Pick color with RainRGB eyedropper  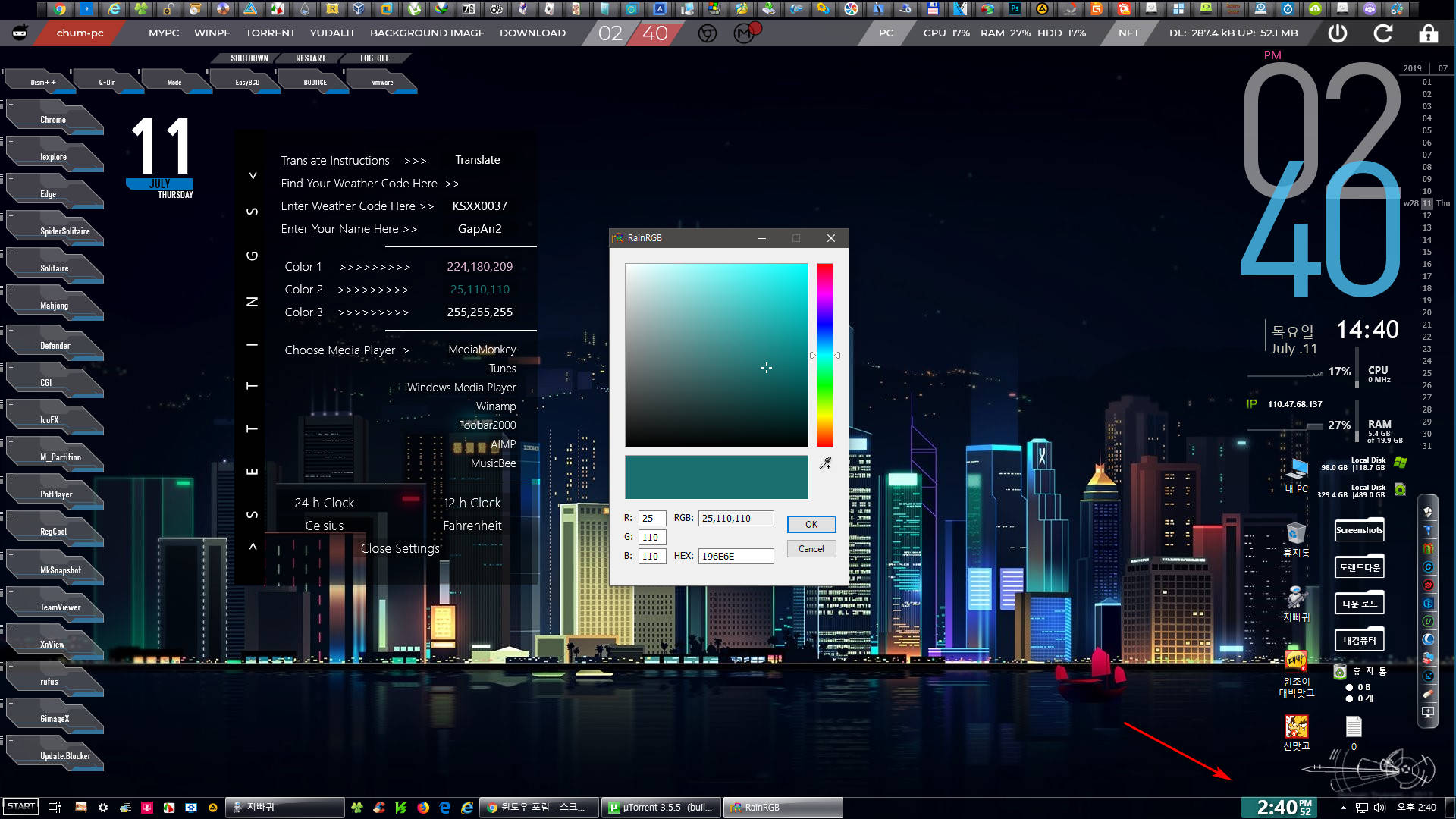tap(825, 463)
